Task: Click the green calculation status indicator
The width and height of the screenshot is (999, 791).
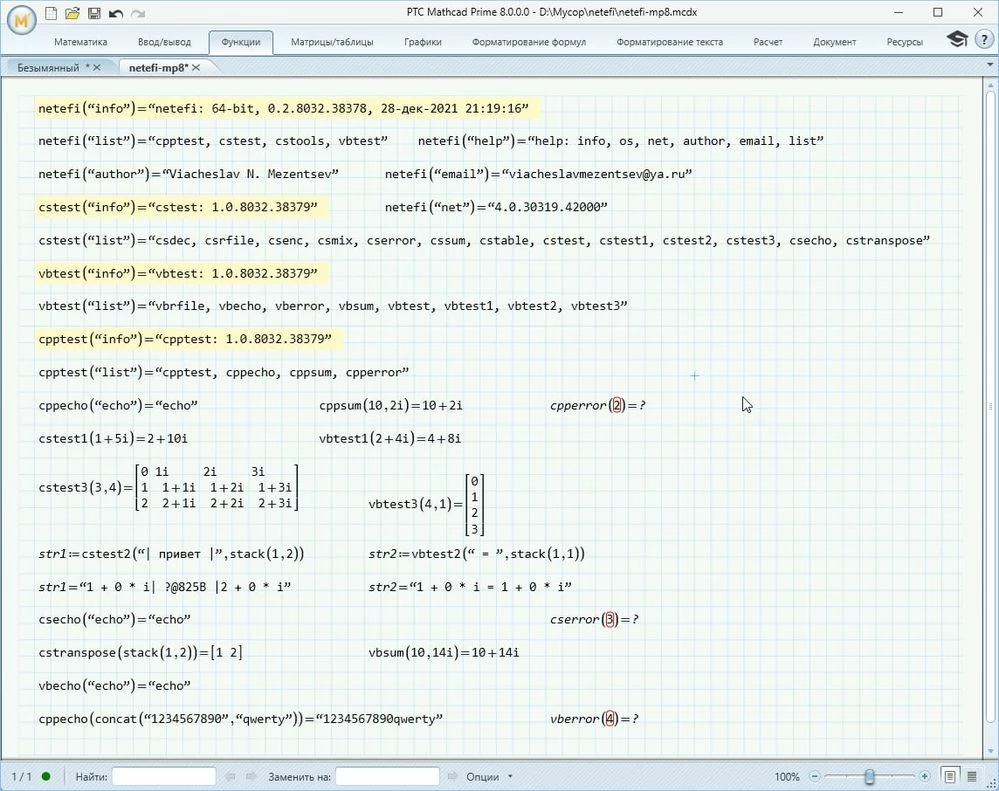Action: click(46, 776)
